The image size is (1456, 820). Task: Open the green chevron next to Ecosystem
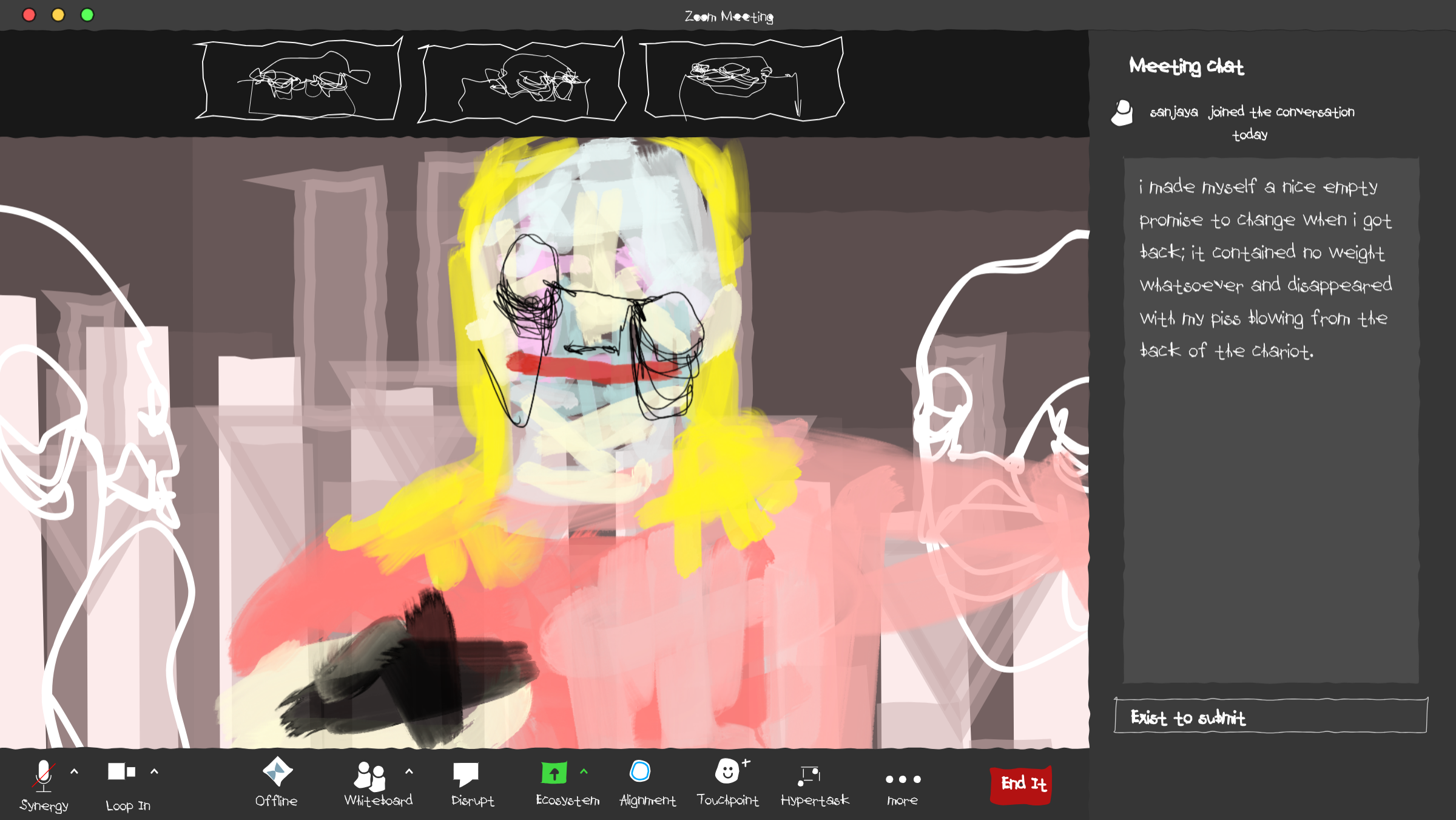pos(584,771)
